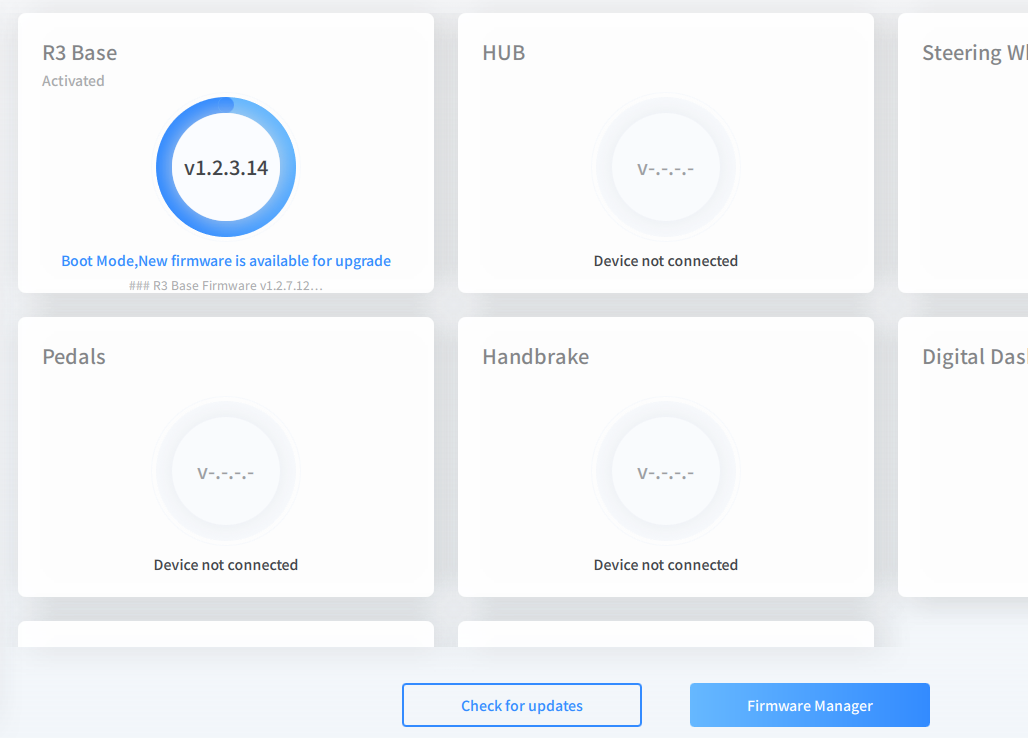Select the R3 Base card title
This screenshot has width=1028, height=738.
(x=79, y=53)
